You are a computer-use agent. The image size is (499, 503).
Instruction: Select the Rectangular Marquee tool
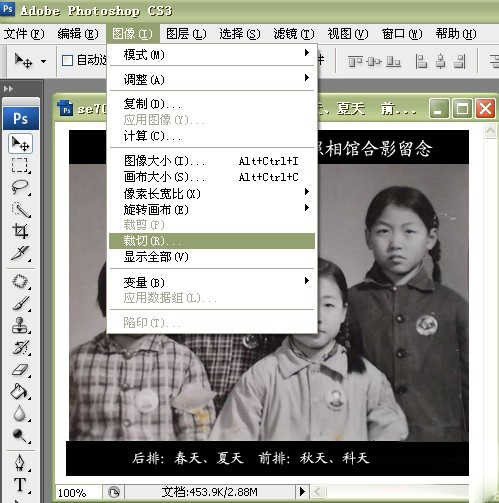click(x=20, y=166)
